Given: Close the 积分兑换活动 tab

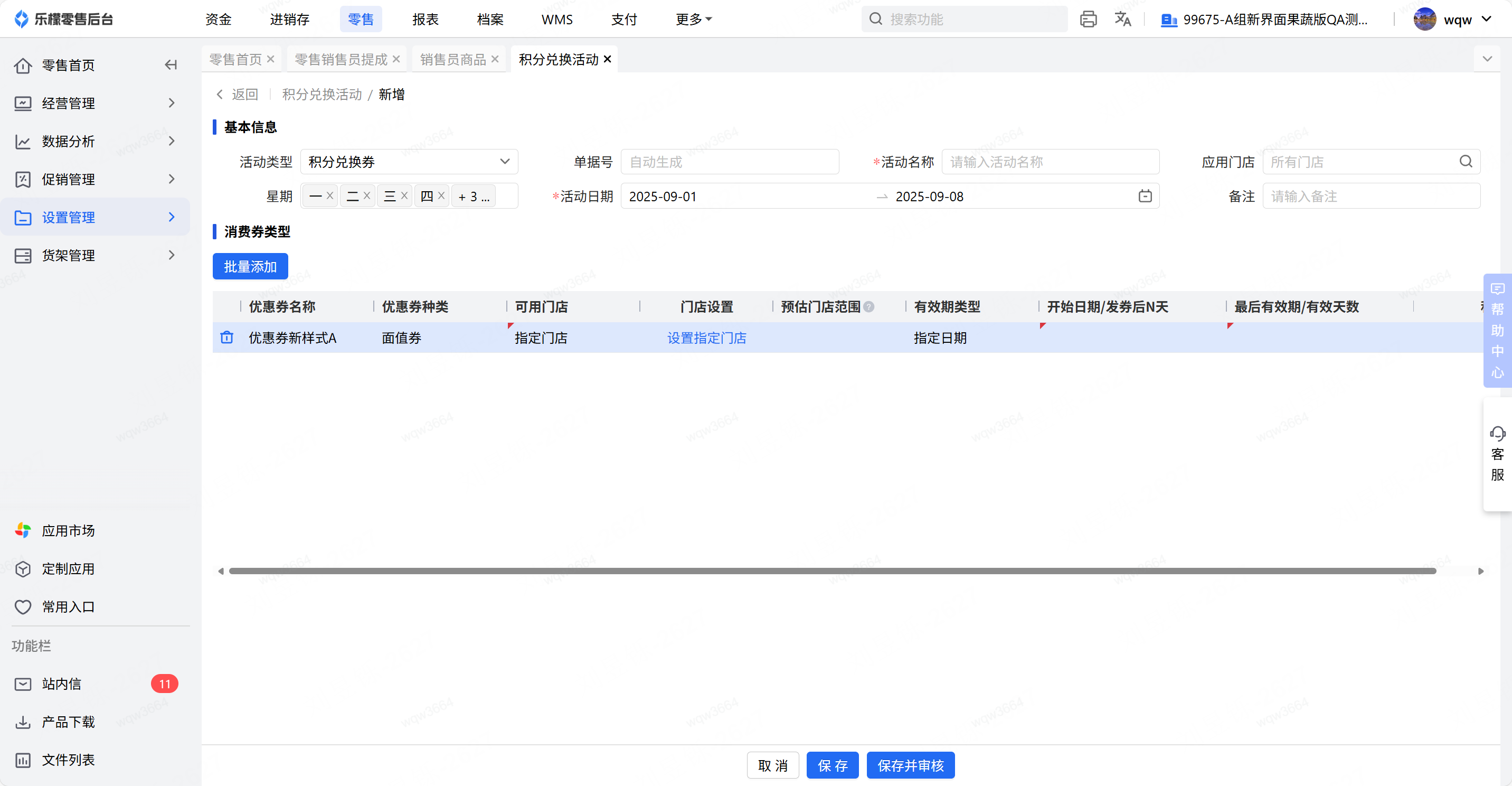Looking at the screenshot, I should pyautogui.click(x=608, y=59).
